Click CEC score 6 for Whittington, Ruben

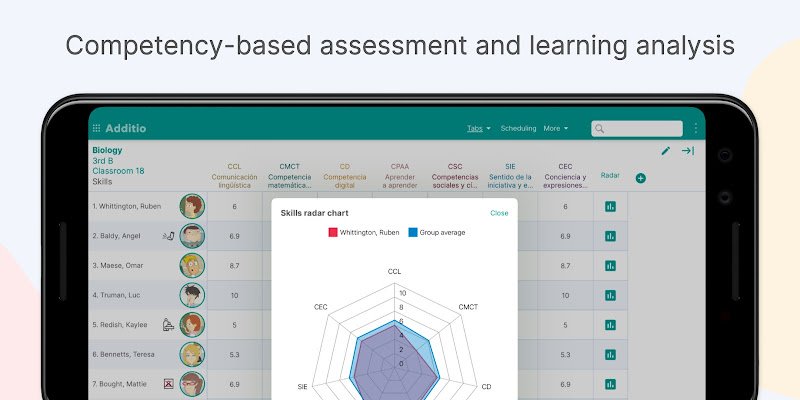(565, 207)
